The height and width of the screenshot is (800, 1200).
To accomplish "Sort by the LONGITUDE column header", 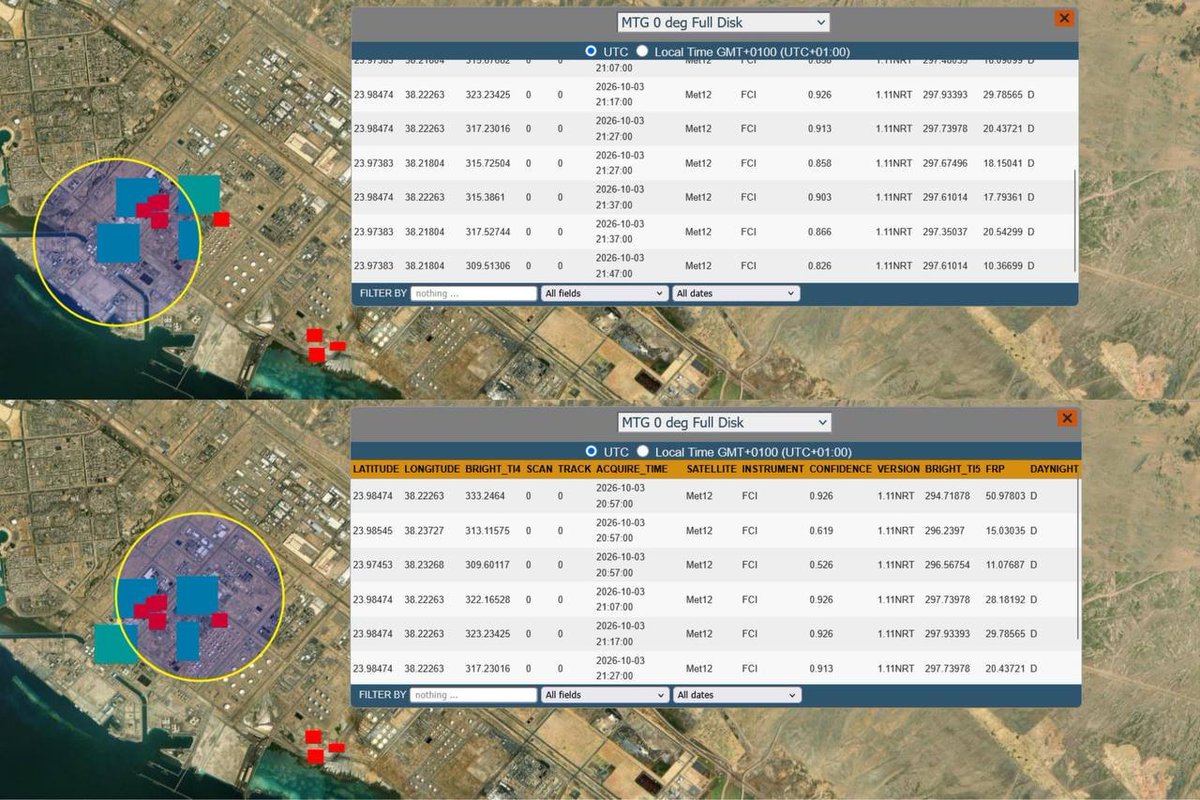I will point(432,469).
